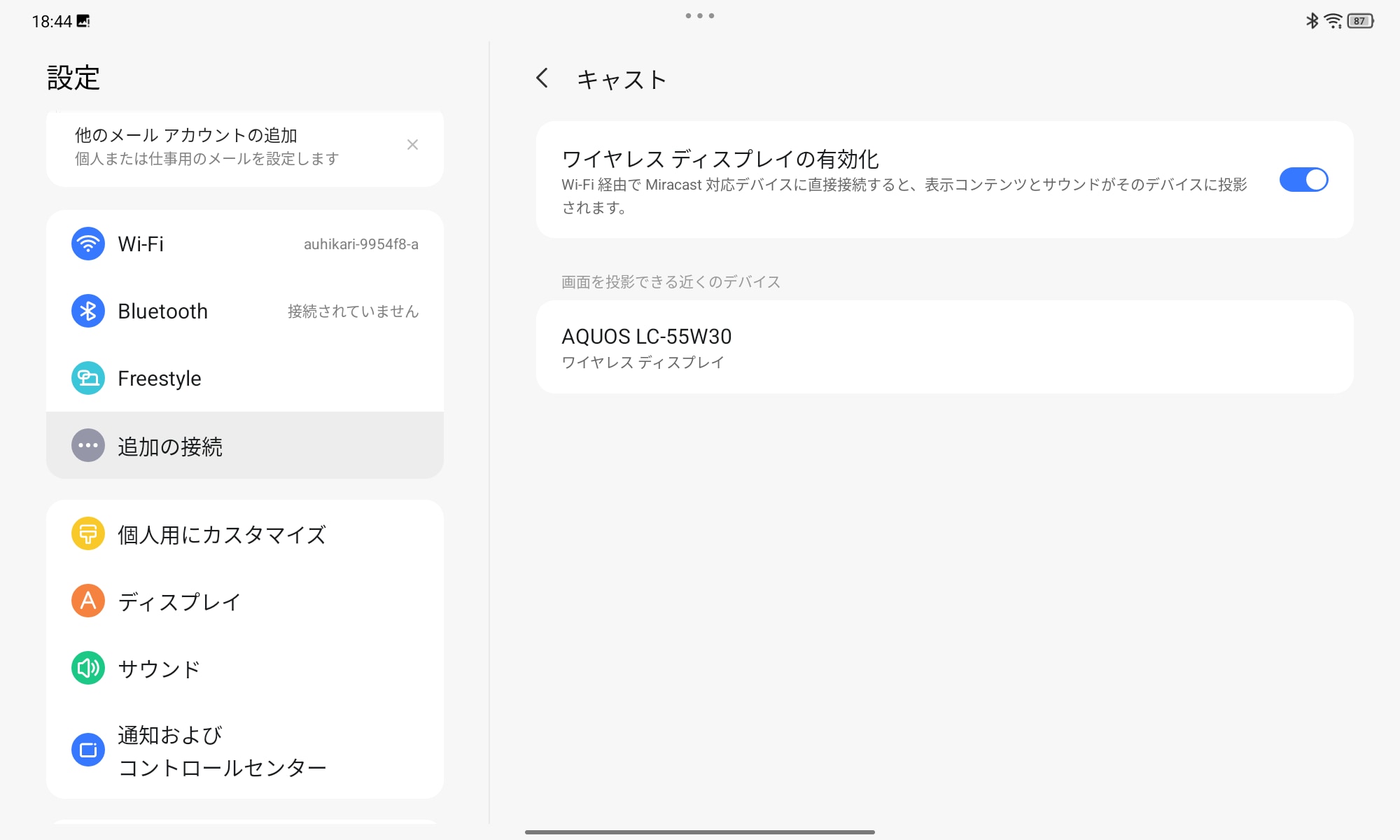Tap the 接続されていません Bluetooth status text

(353, 311)
